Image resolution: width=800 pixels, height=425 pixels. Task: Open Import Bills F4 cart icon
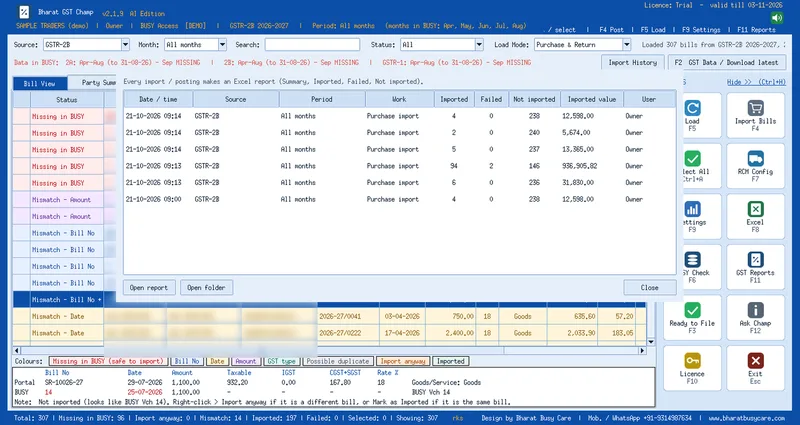pyautogui.click(x=755, y=108)
